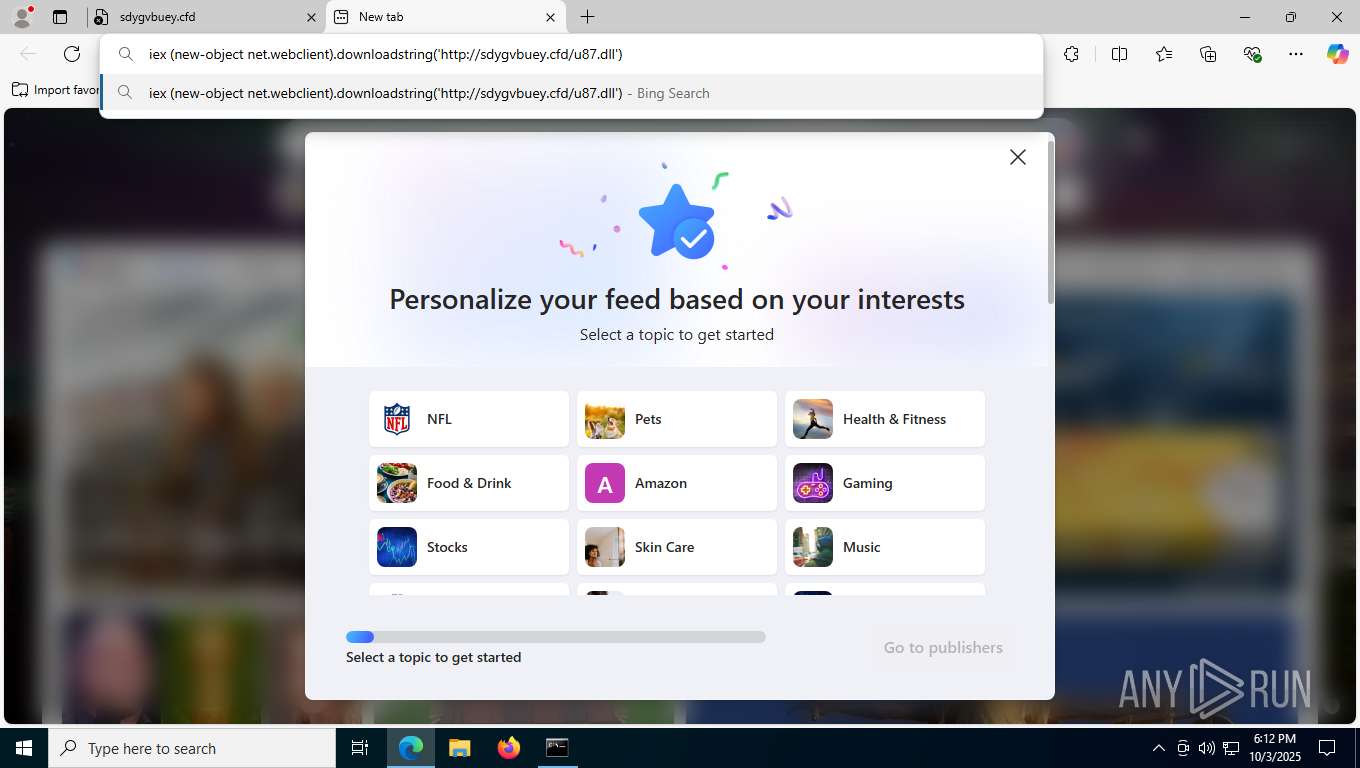Select the Music topic card
The width and height of the screenshot is (1360, 768).
point(885,547)
